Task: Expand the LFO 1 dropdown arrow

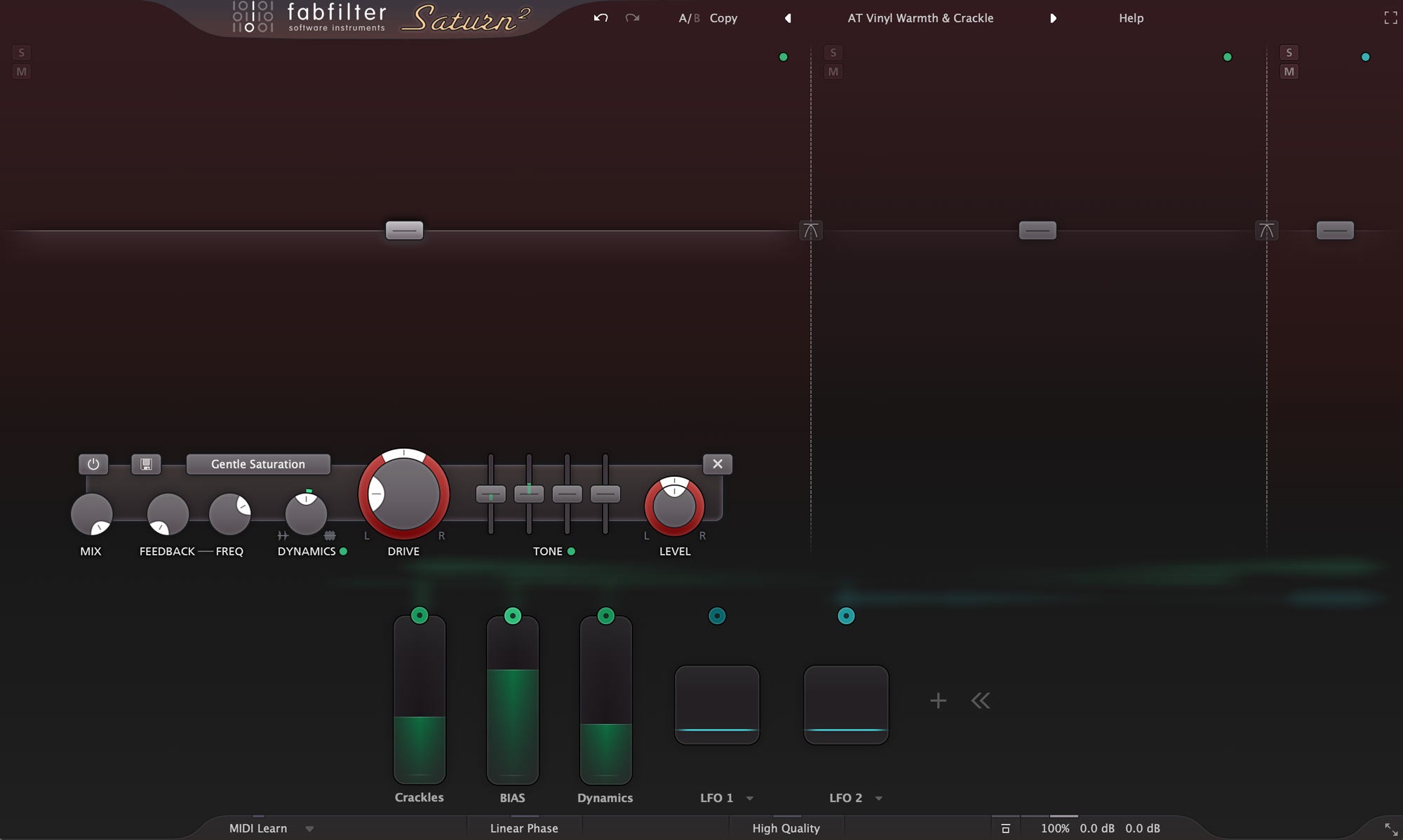Action: 750,799
